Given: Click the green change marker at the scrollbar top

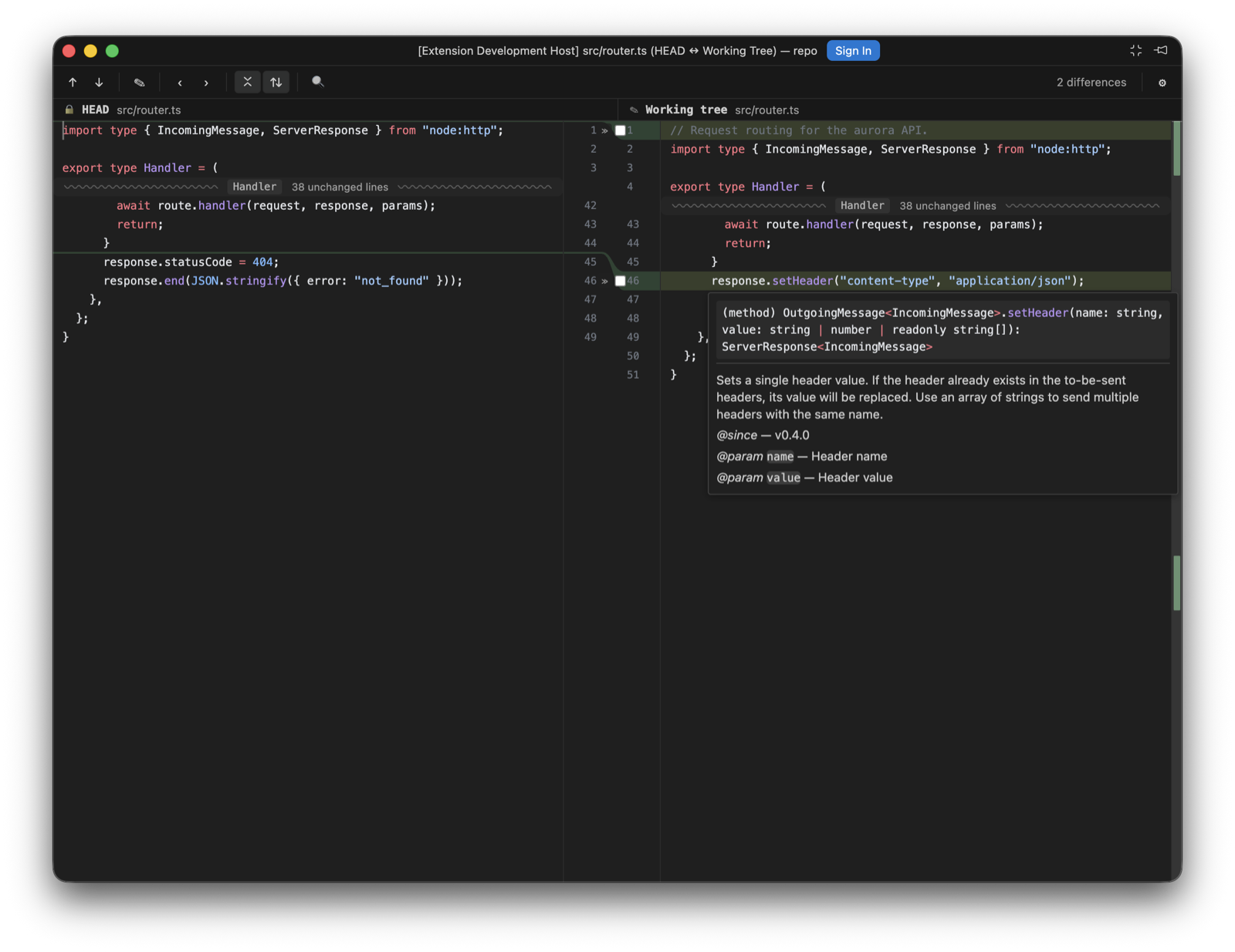Looking at the screenshot, I should coord(1176,148).
